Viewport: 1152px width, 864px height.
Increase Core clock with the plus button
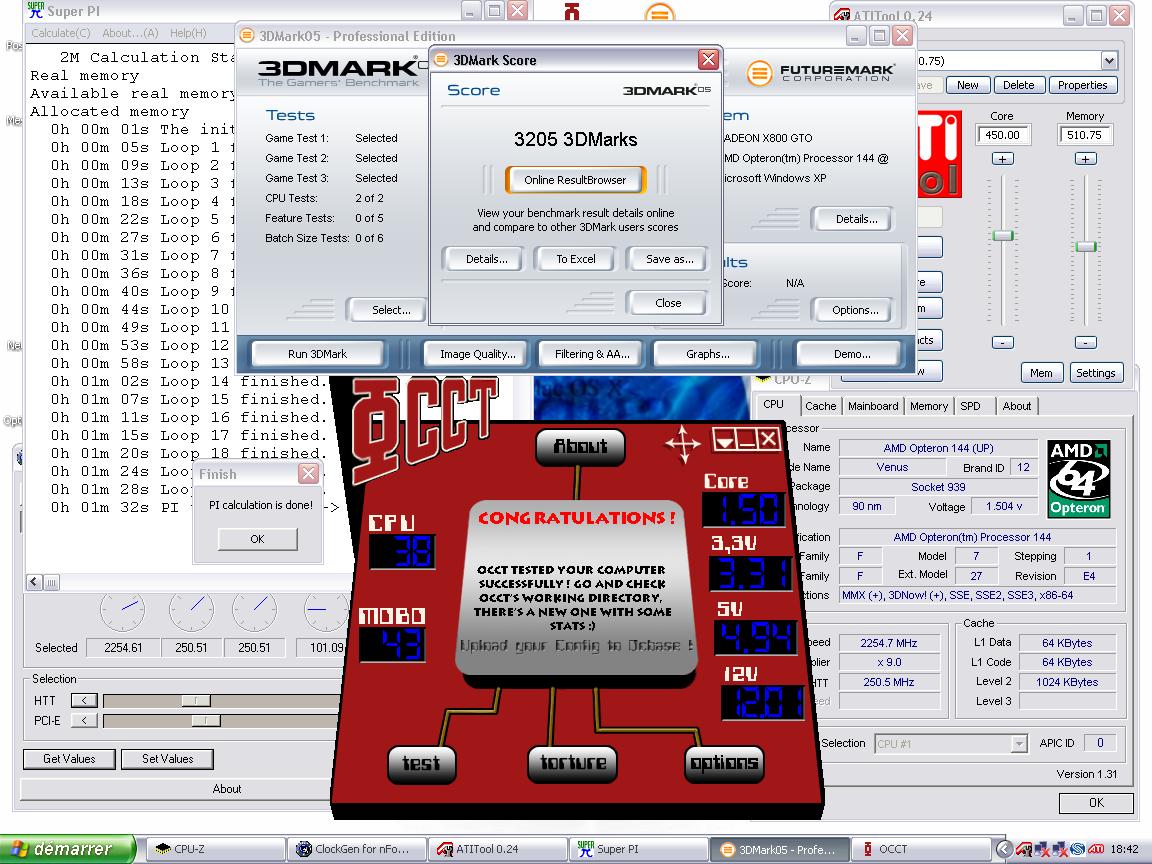pyautogui.click(x=1003, y=159)
